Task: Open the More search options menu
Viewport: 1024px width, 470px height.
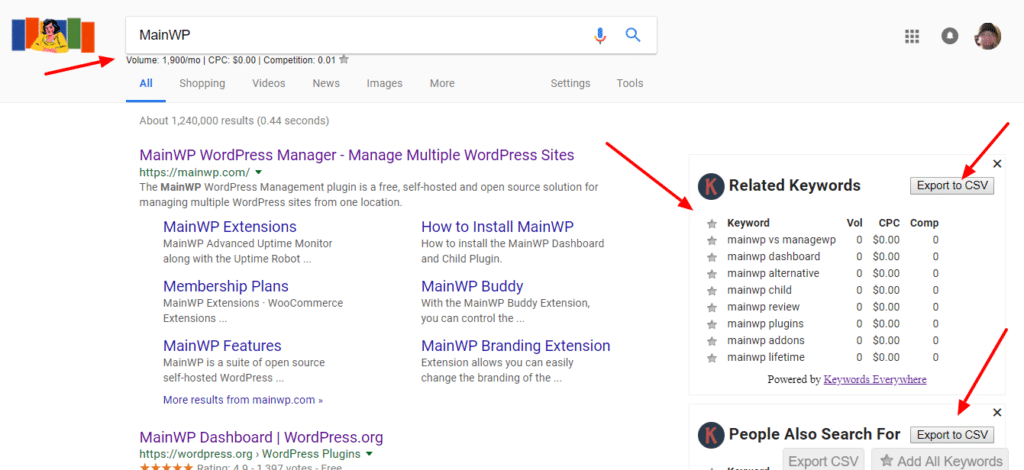Action: [442, 84]
